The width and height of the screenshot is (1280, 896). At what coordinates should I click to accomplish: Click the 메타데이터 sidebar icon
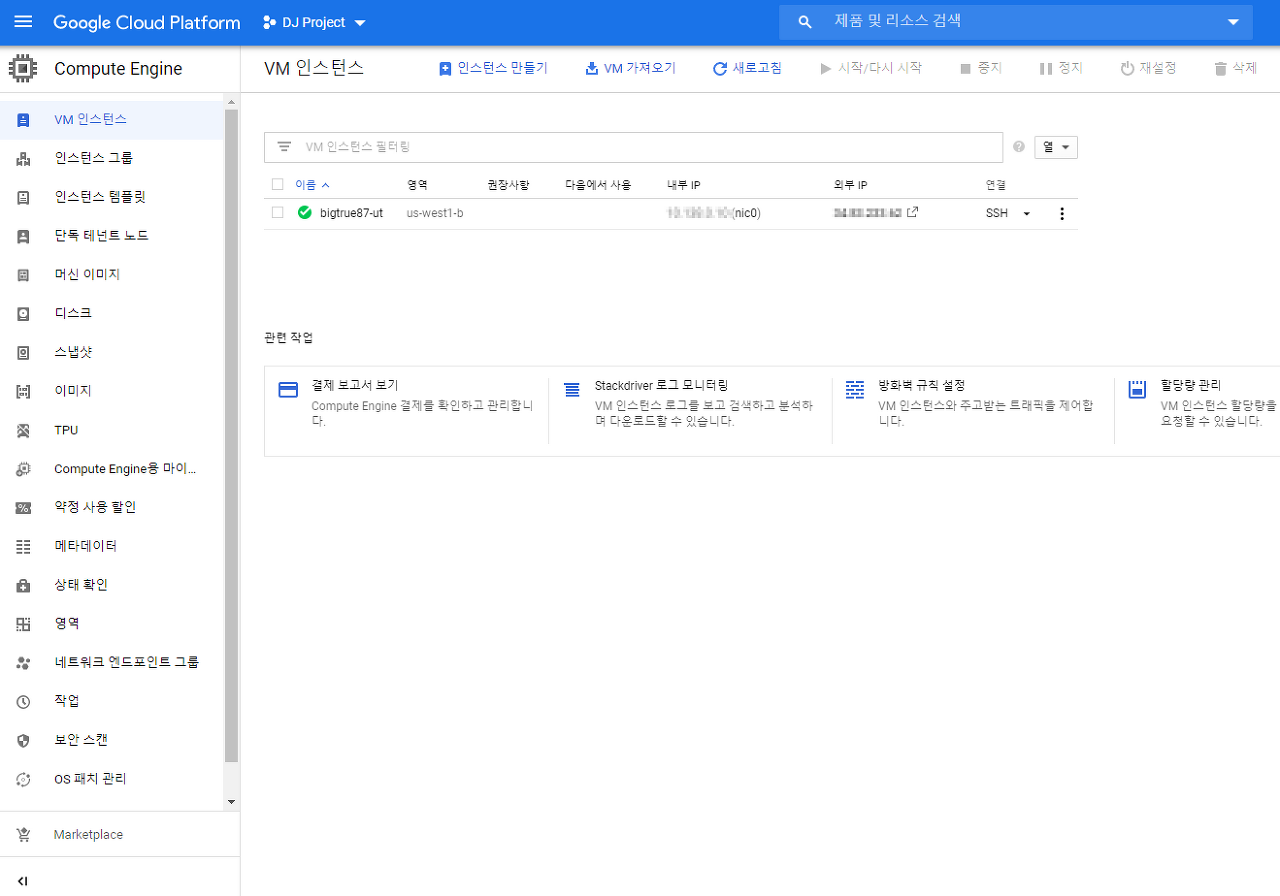coord(23,547)
